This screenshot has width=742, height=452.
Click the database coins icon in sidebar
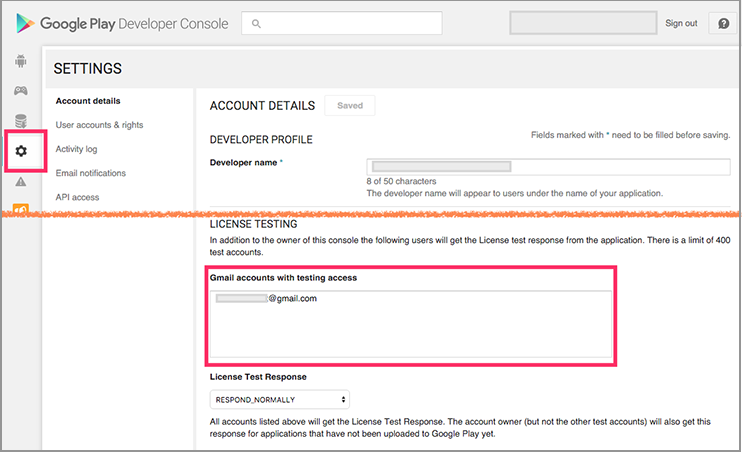21,121
